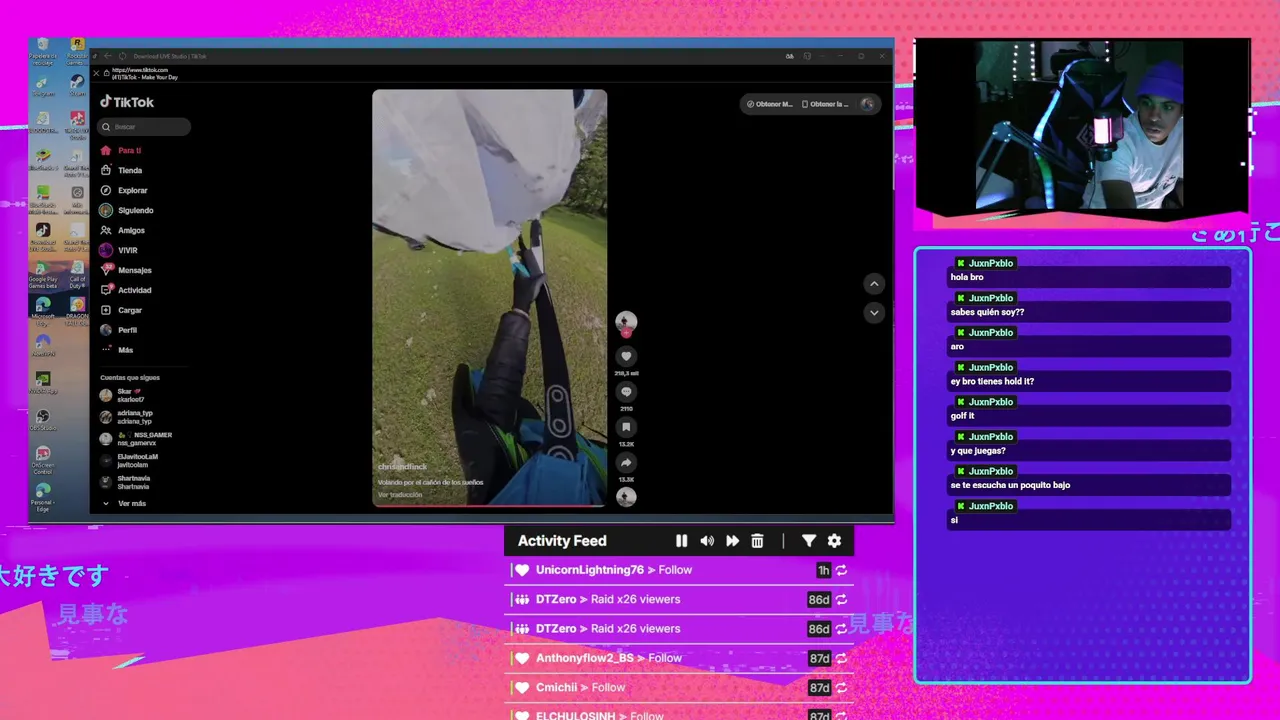Open the spinning sound disc icon
Viewport: 1280px width, 720px height.
(x=626, y=496)
